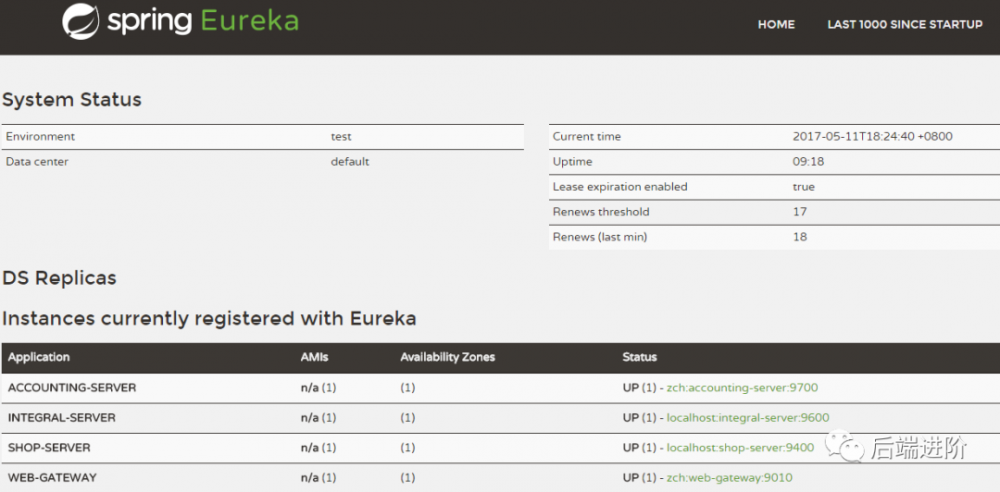
Task: Open LAST 1000 SINCE STARTUP page
Action: tap(905, 24)
